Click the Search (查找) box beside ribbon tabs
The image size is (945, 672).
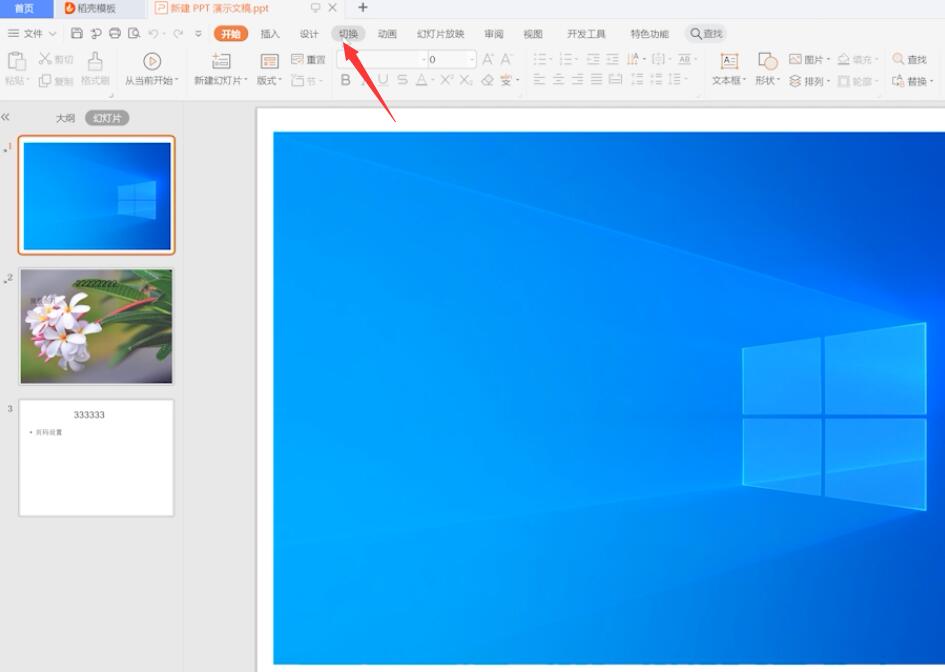point(706,34)
